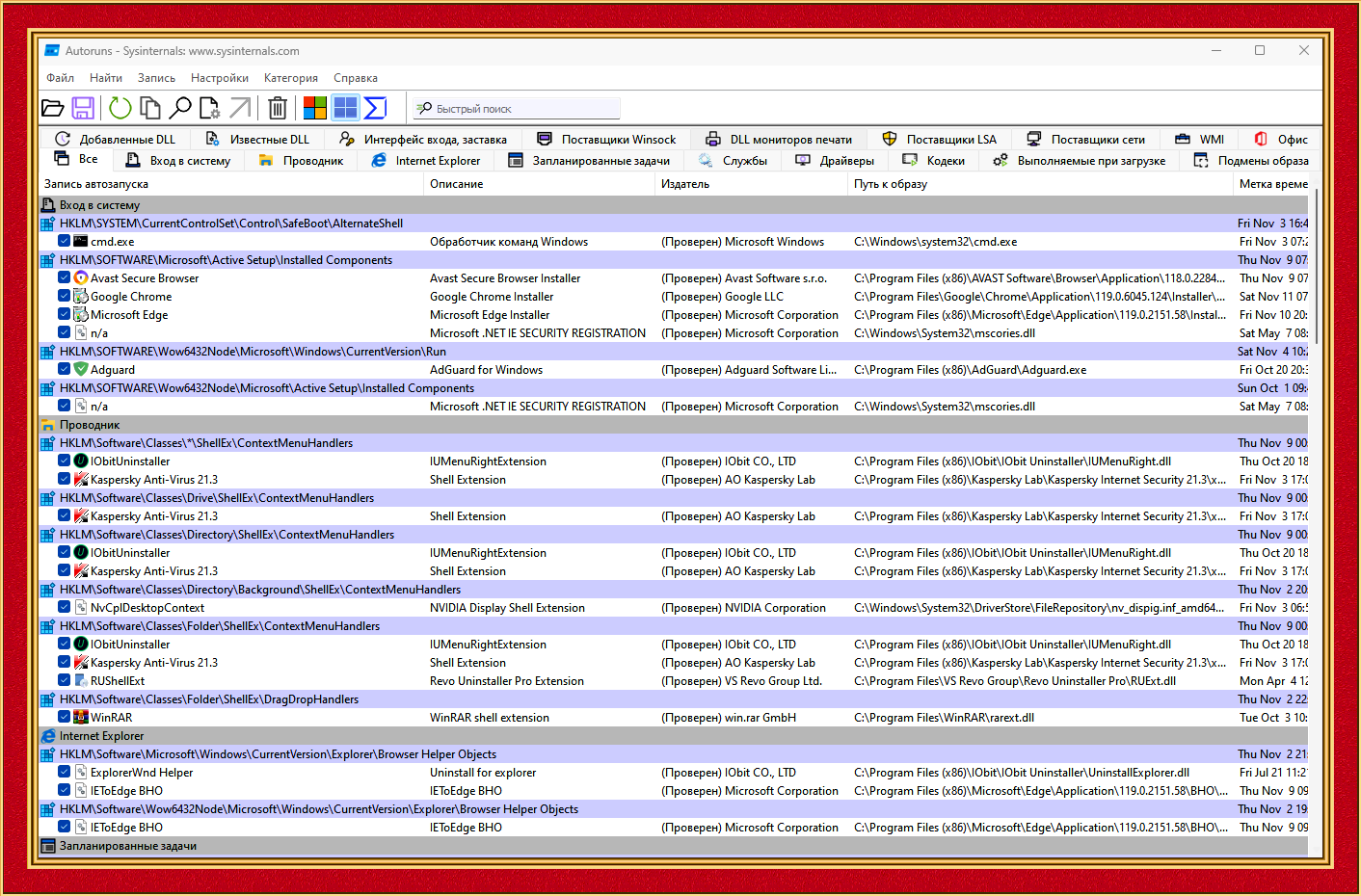Disable the Microsoft Edge autorun entry
Screen dimensions: 1361x896
[x=64, y=314]
